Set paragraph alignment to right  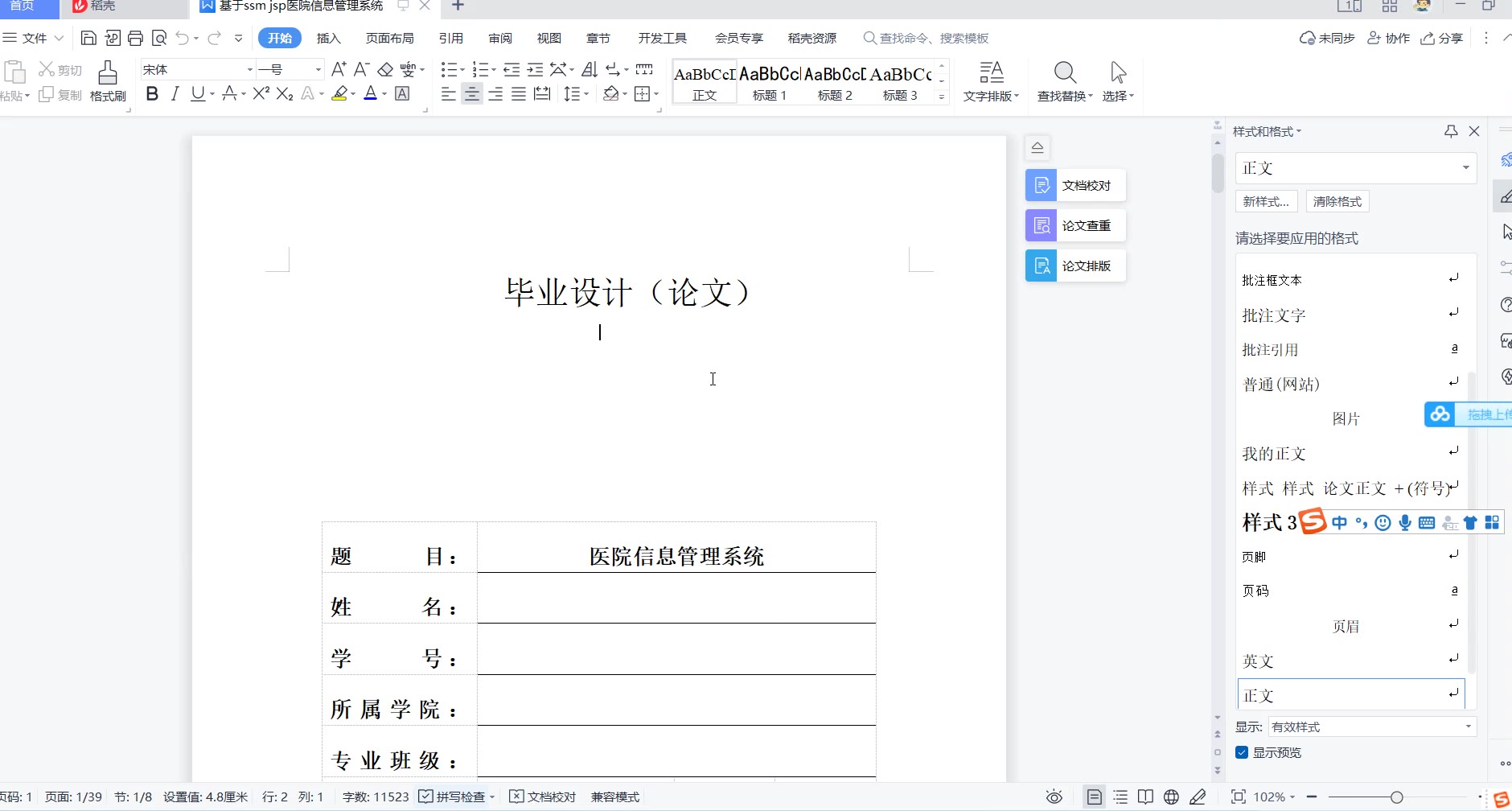[x=495, y=94]
